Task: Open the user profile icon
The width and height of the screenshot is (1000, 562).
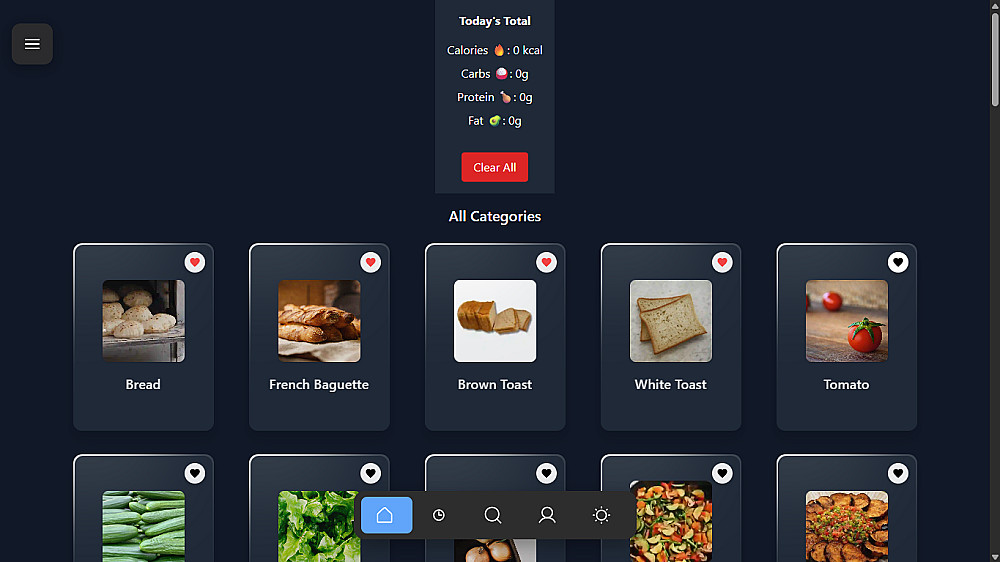Action: click(x=547, y=515)
